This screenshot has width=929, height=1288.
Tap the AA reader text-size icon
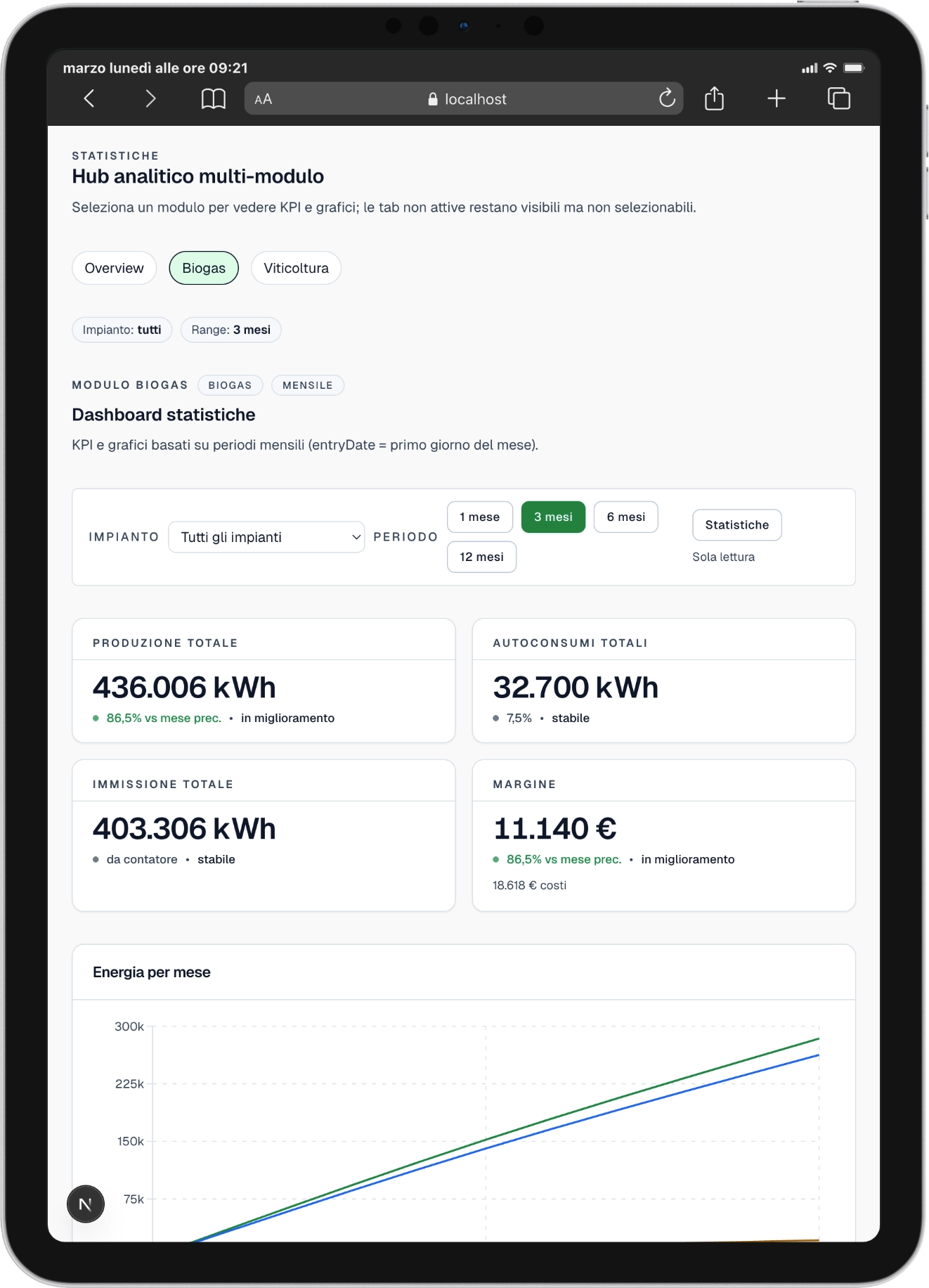[264, 100]
